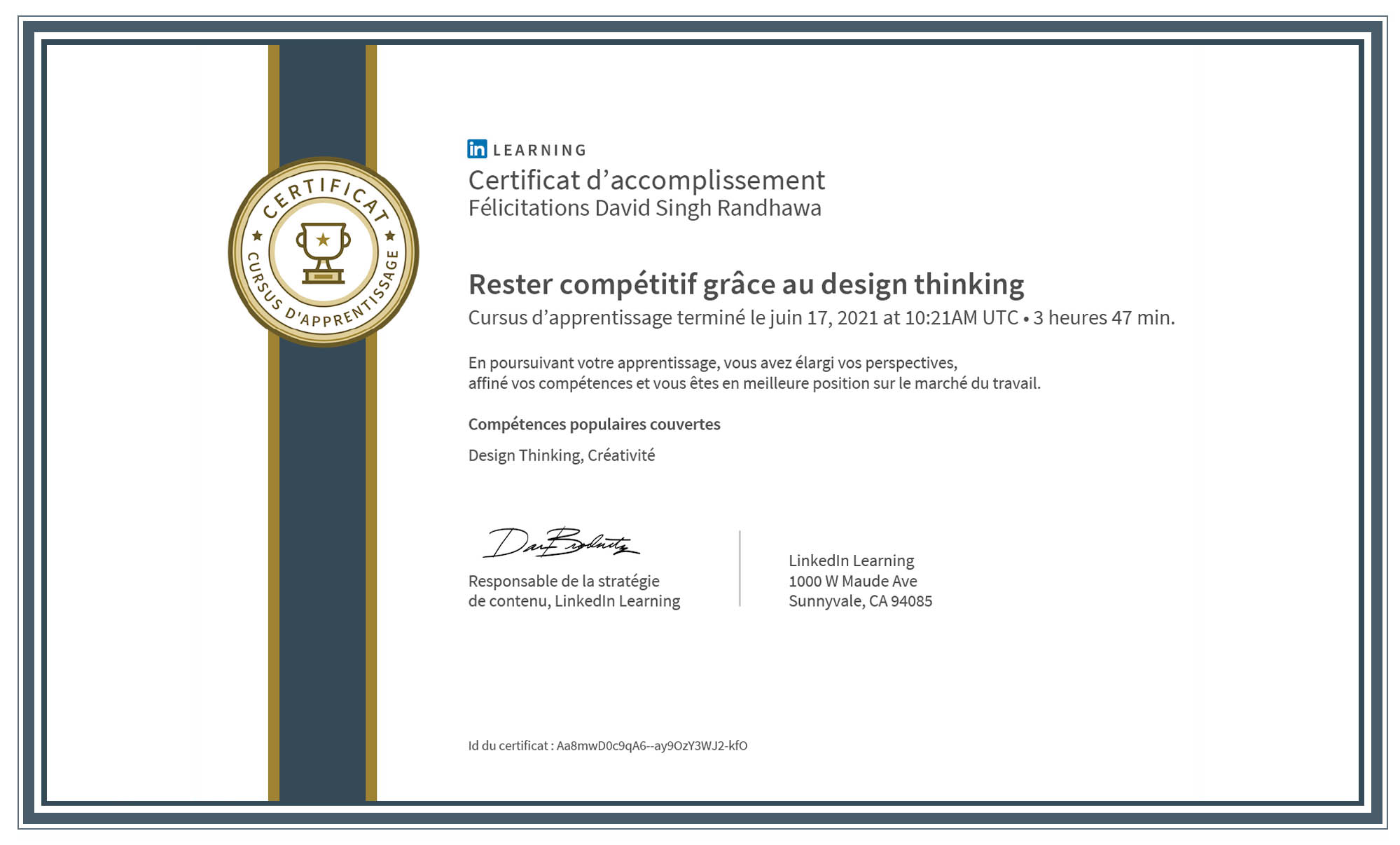
Task: Click the 'Design Thinking, Créativité' skills text
Action: tap(561, 455)
